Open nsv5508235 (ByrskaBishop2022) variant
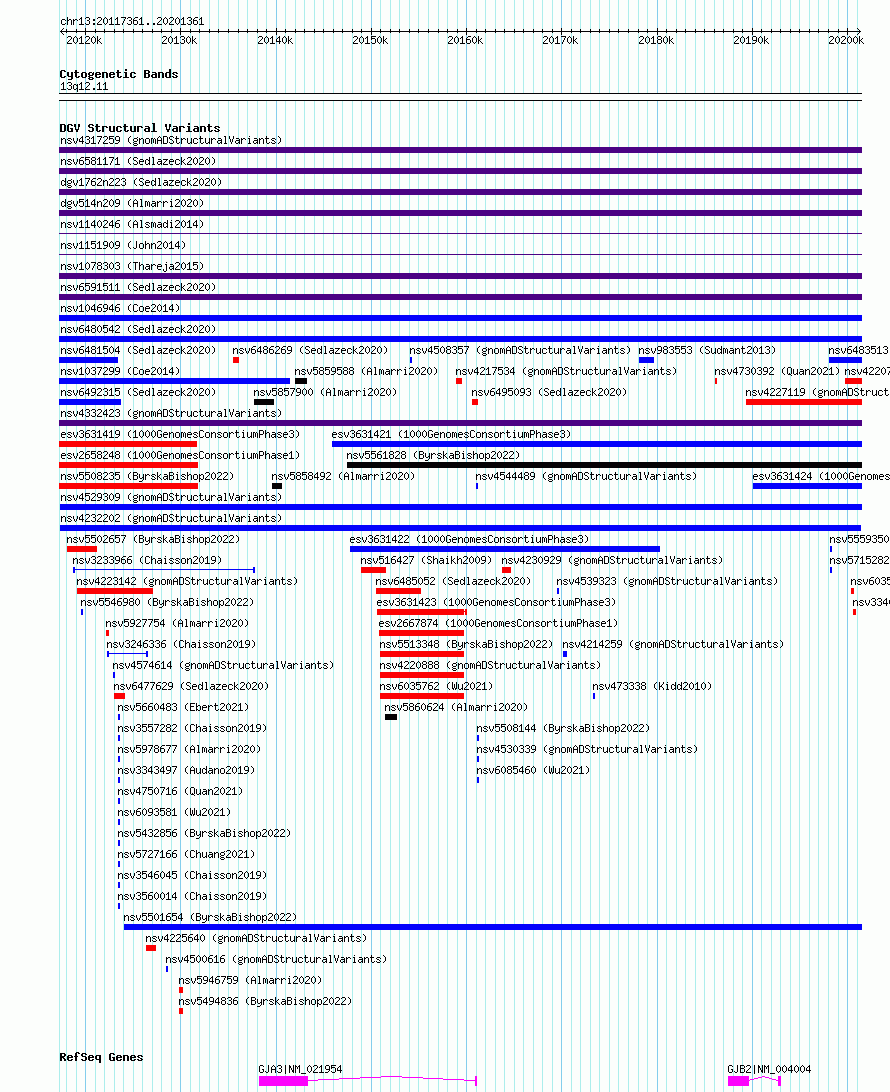890x1092 pixels. [x=147, y=476]
